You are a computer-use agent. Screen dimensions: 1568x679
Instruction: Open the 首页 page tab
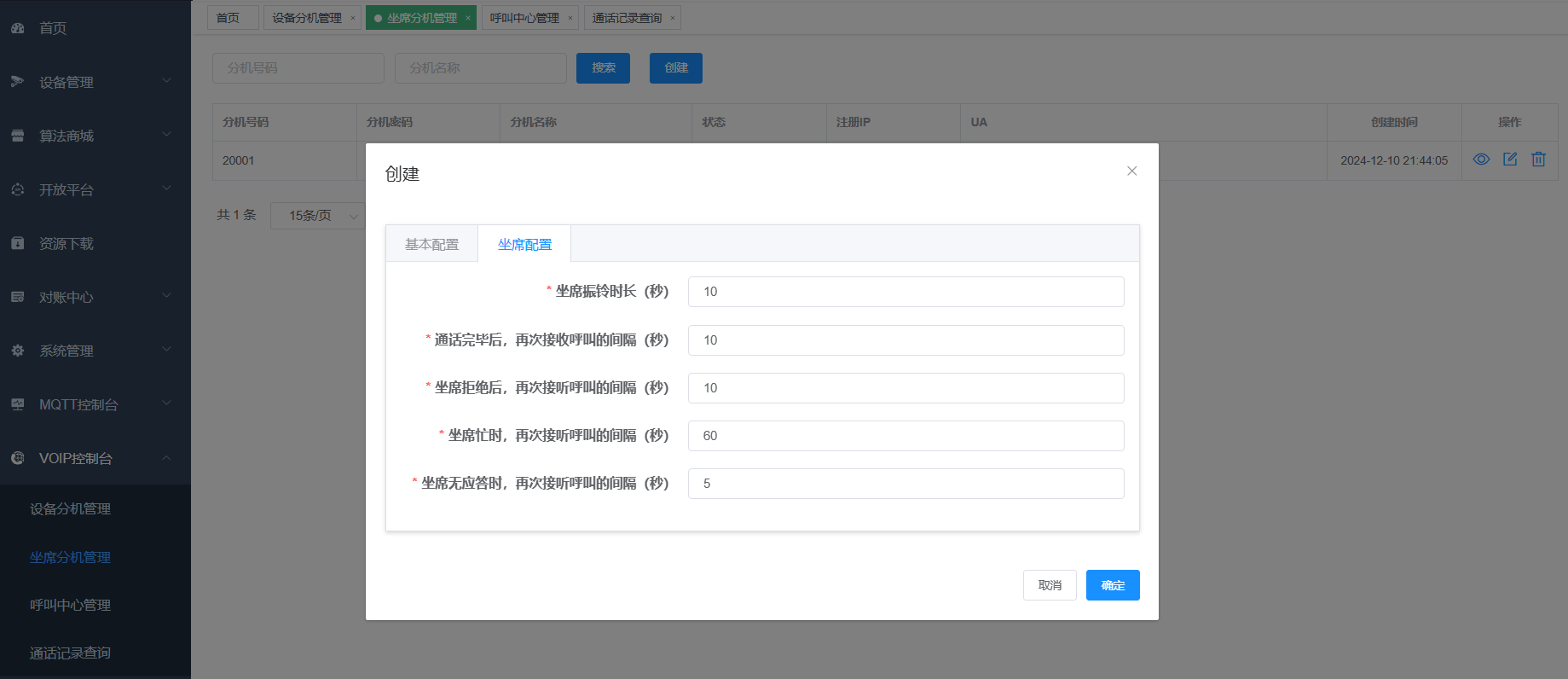232,18
